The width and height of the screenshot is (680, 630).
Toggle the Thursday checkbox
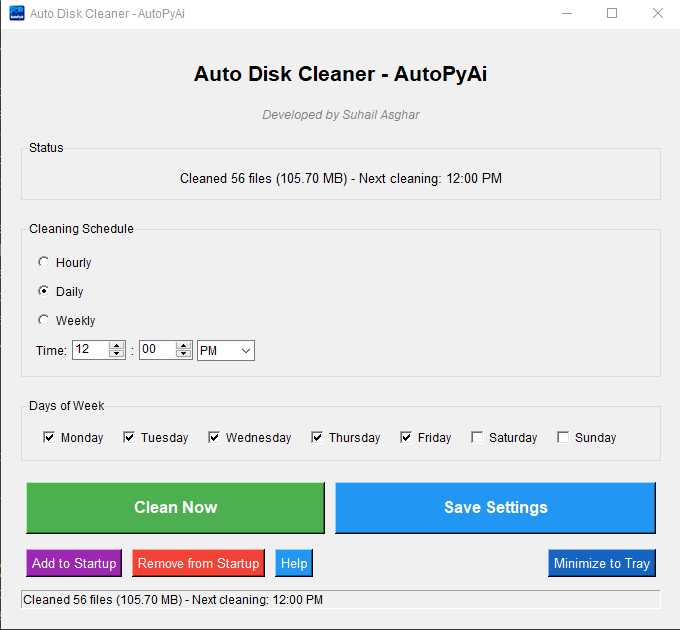[x=317, y=437]
